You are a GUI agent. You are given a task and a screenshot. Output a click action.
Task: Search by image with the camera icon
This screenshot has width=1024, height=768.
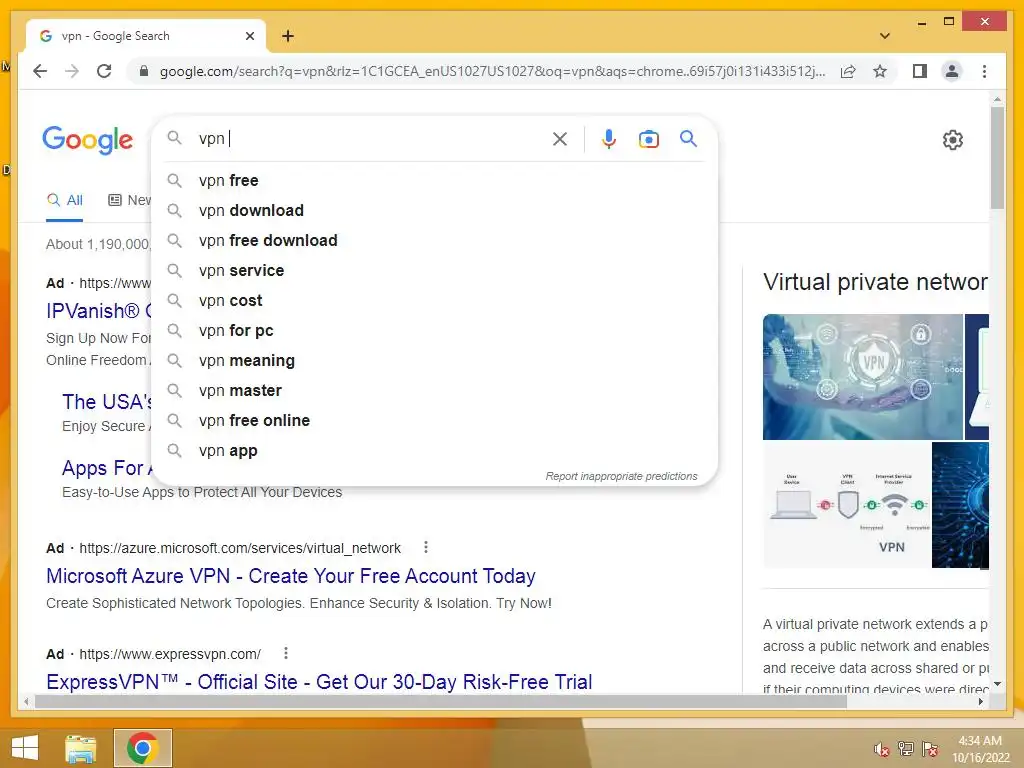[x=648, y=138]
